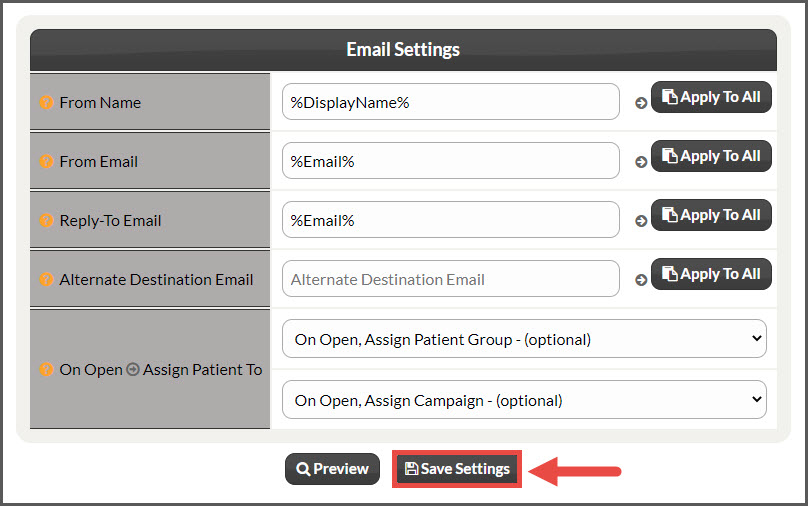Open the Assign Campaign dropdown
This screenshot has height=506, width=808.
tap(524, 400)
